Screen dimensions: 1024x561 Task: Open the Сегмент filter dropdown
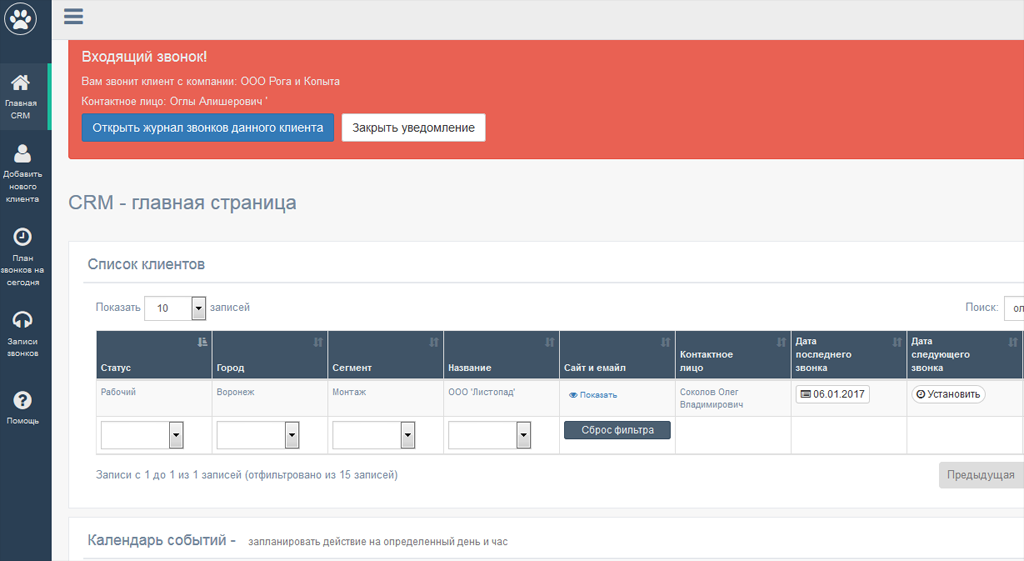pos(374,435)
